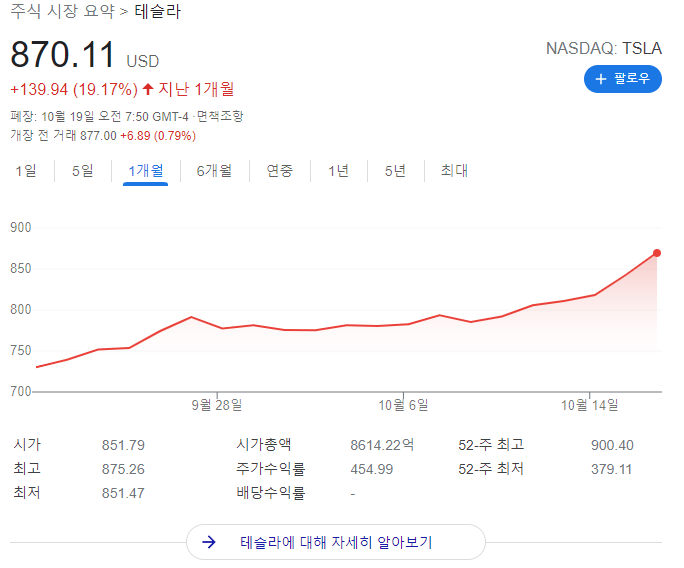This screenshot has width=684, height=568.
Task: Switch chart to 1년 range
Action: [339, 171]
